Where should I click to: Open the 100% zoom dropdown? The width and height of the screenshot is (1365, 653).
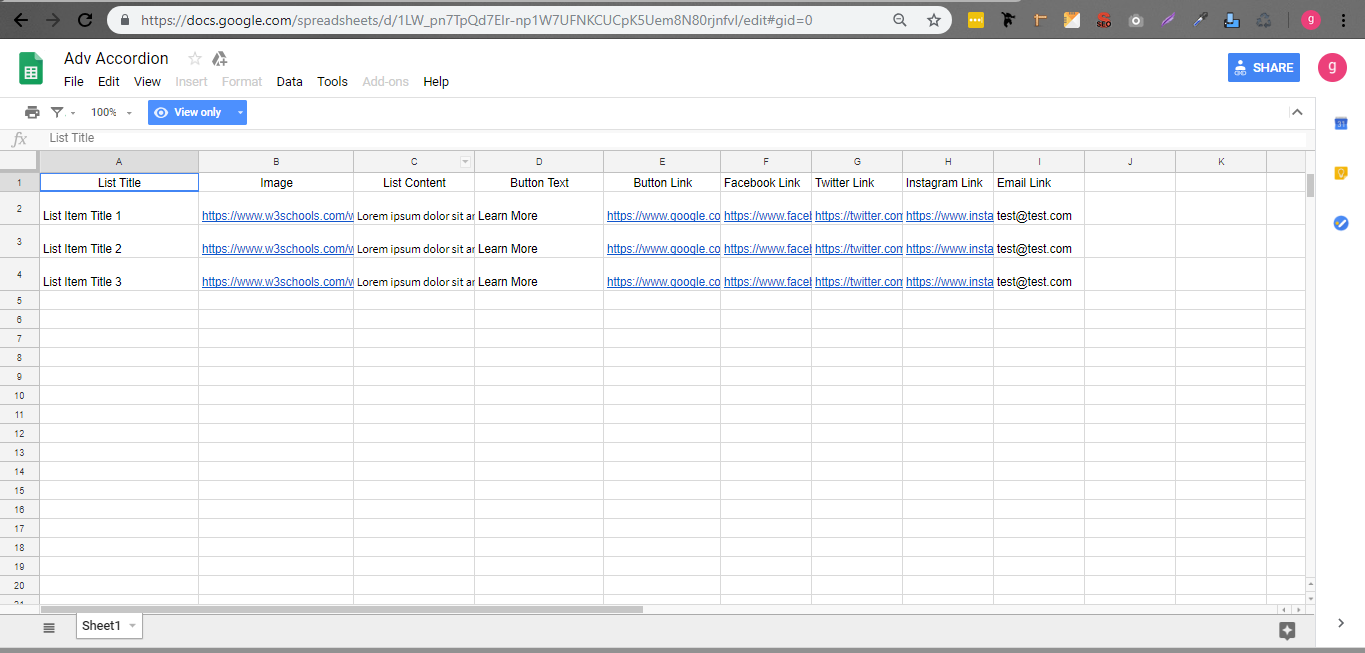111,112
